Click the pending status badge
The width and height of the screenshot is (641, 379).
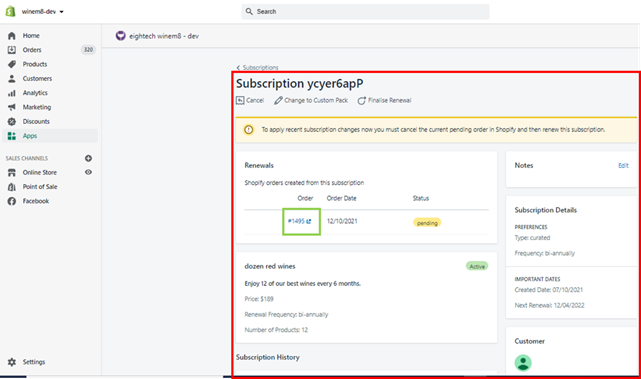(x=427, y=223)
